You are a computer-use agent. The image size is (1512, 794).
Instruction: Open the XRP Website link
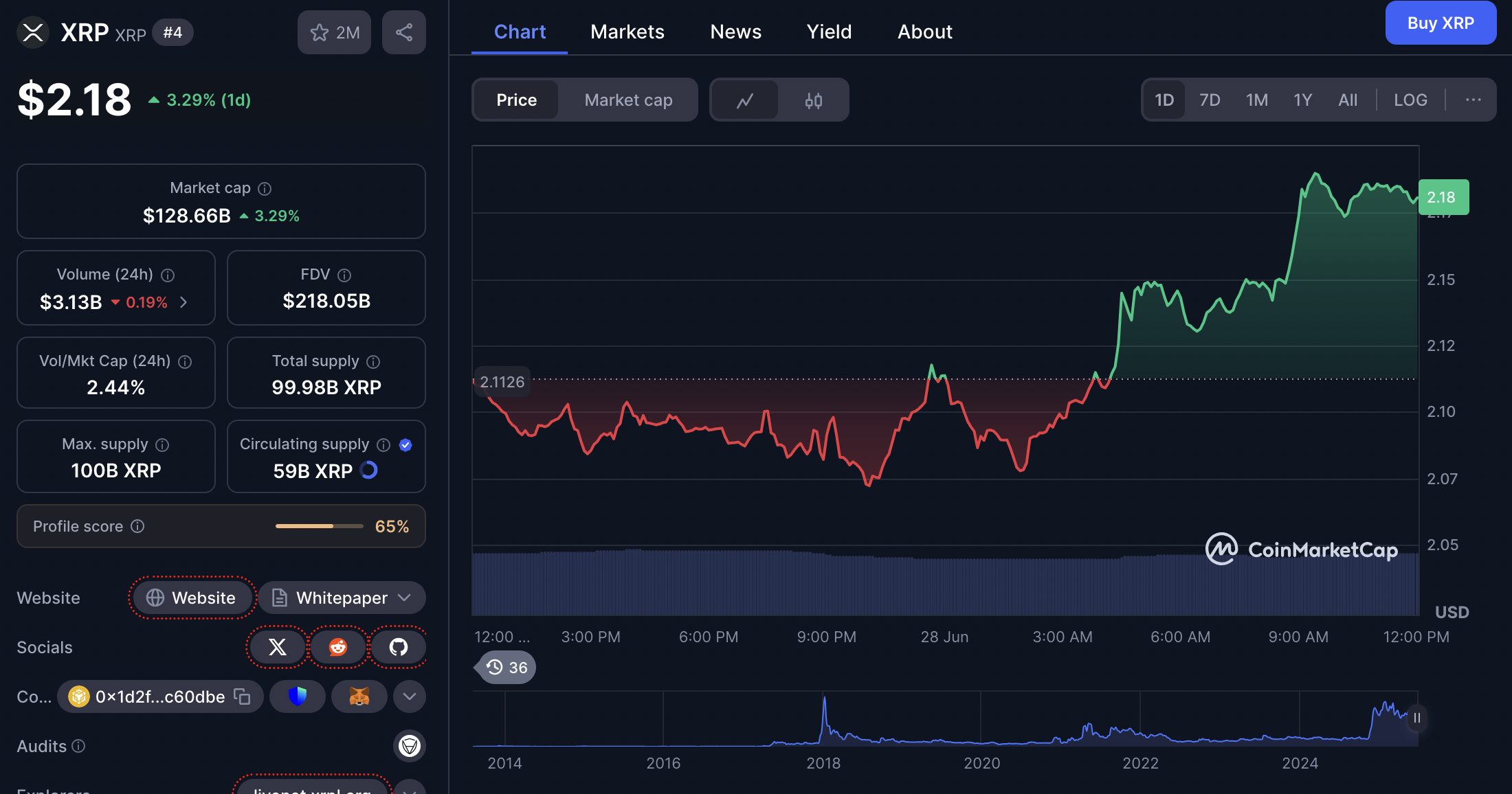tap(192, 598)
